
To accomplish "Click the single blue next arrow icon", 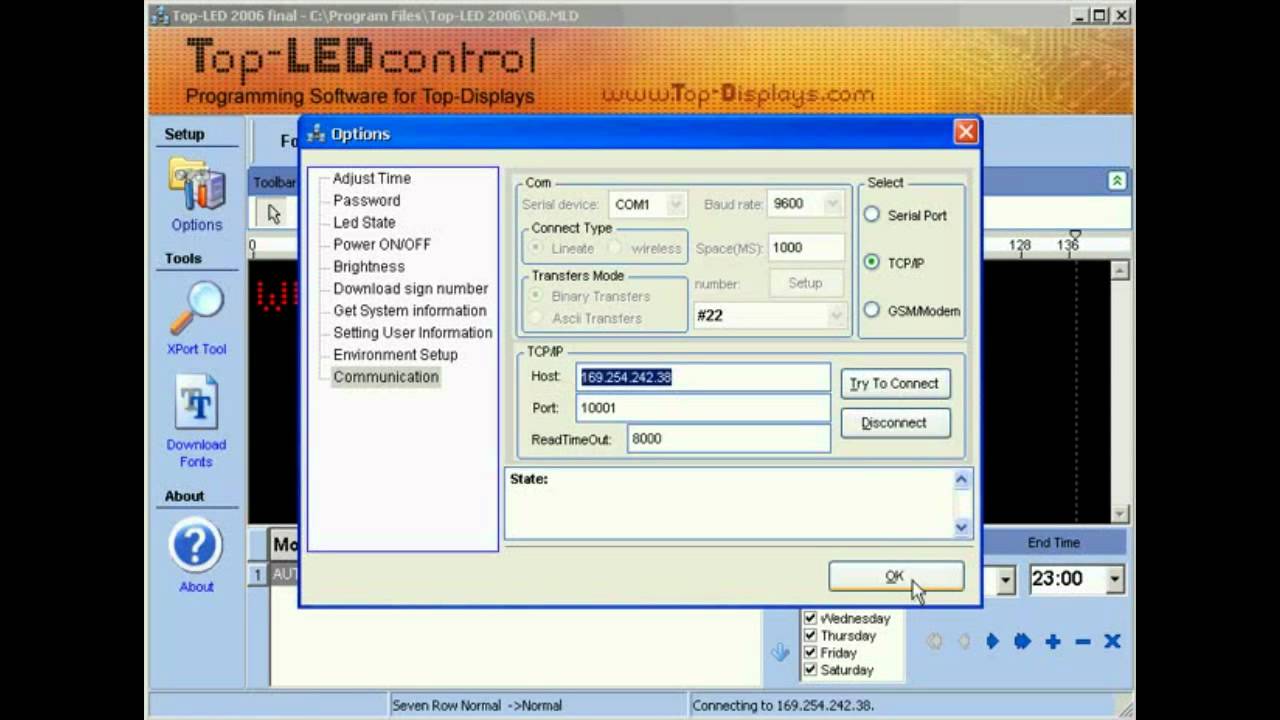I will (992, 642).
